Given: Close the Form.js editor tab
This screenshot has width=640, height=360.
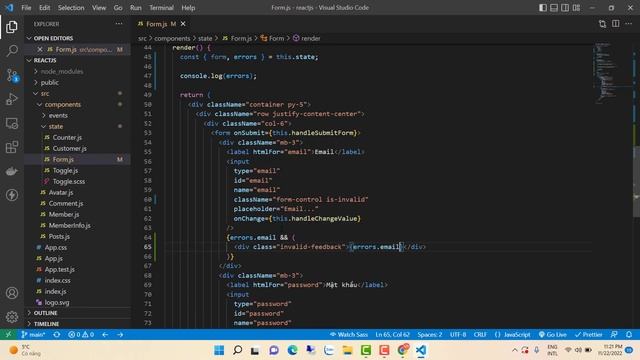Looking at the screenshot, I should pyautogui.click(x=183, y=24).
